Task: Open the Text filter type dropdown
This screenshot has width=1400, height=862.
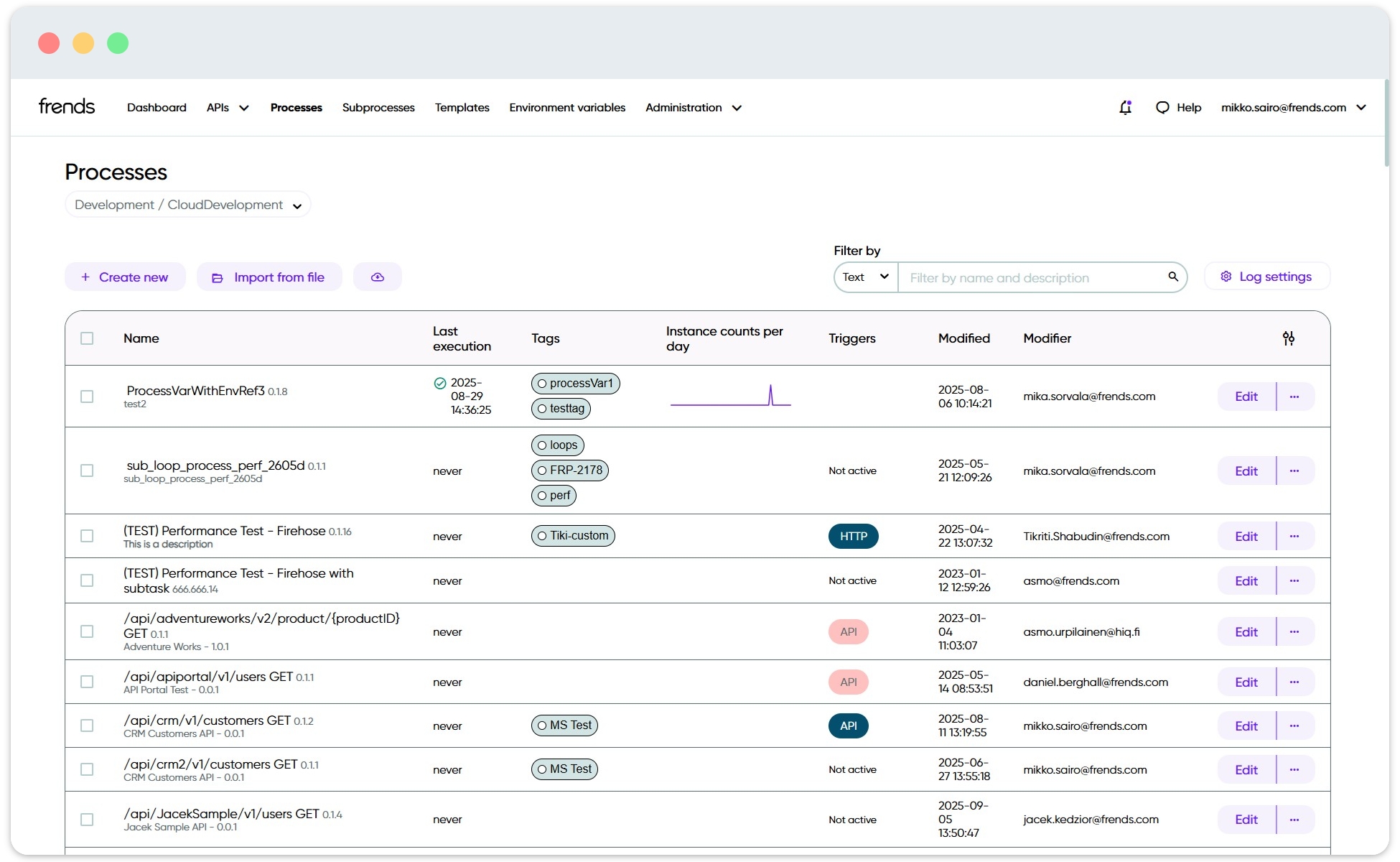Action: click(865, 277)
